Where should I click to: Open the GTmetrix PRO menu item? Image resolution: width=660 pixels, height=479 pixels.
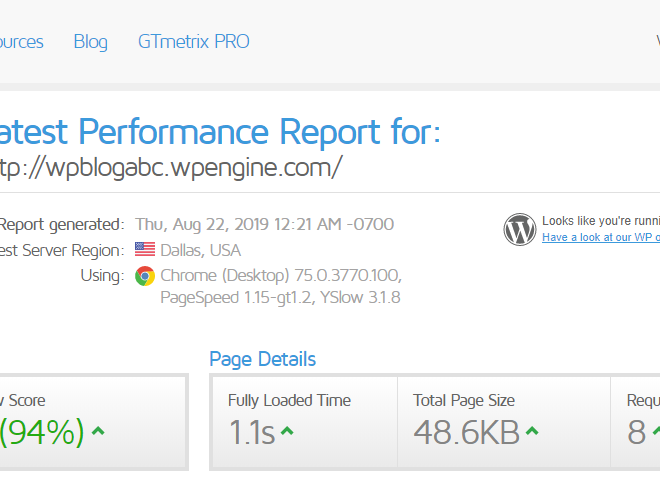pyautogui.click(x=194, y=42)
